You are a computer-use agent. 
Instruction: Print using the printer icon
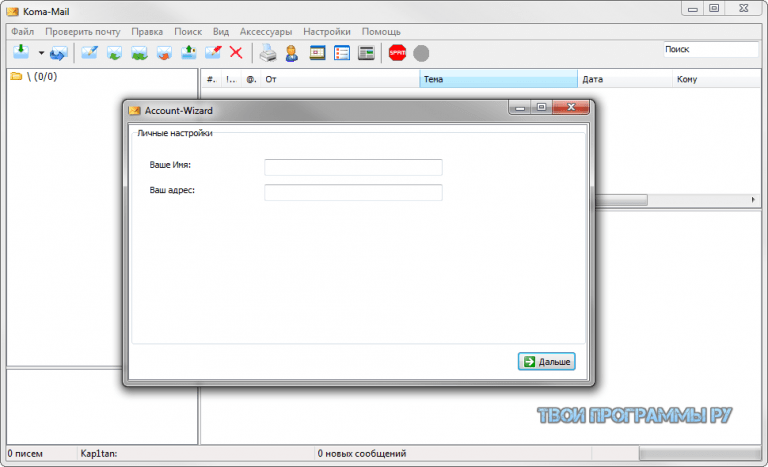[x=268, y=53]
